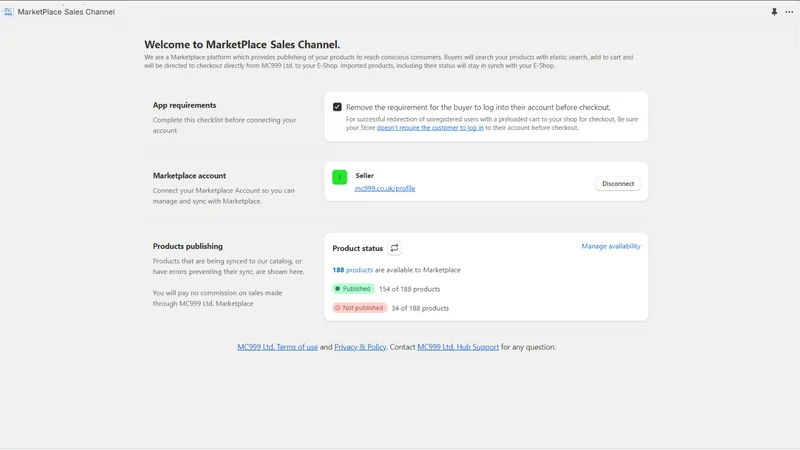Click 'Complete this checklist before connecting' text
The width and height of the screenshot is (800, 450).
coord(224,125)
